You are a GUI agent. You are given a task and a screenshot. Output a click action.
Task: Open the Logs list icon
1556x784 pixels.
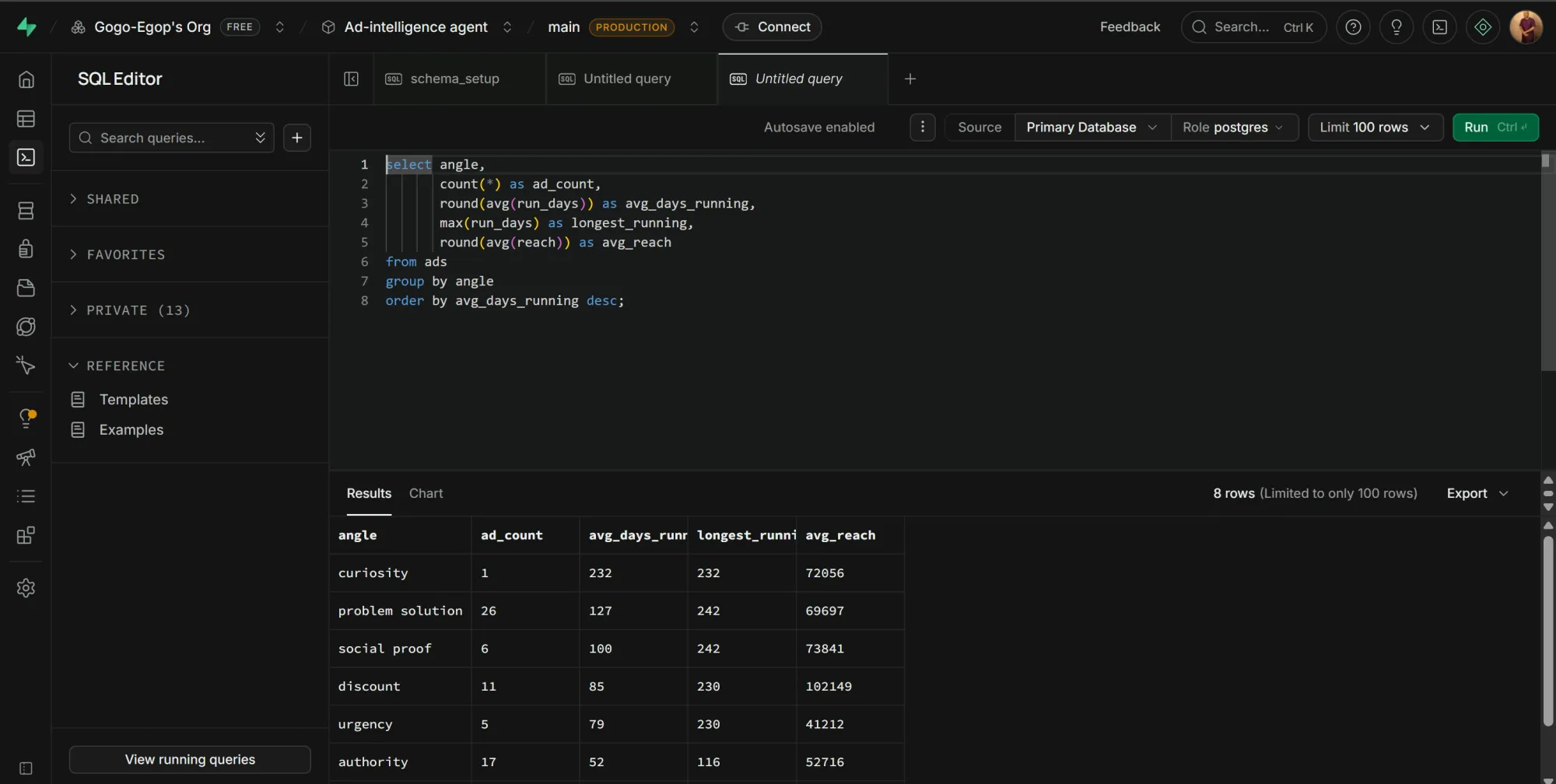pyautogui.click(x=26, y=496)
